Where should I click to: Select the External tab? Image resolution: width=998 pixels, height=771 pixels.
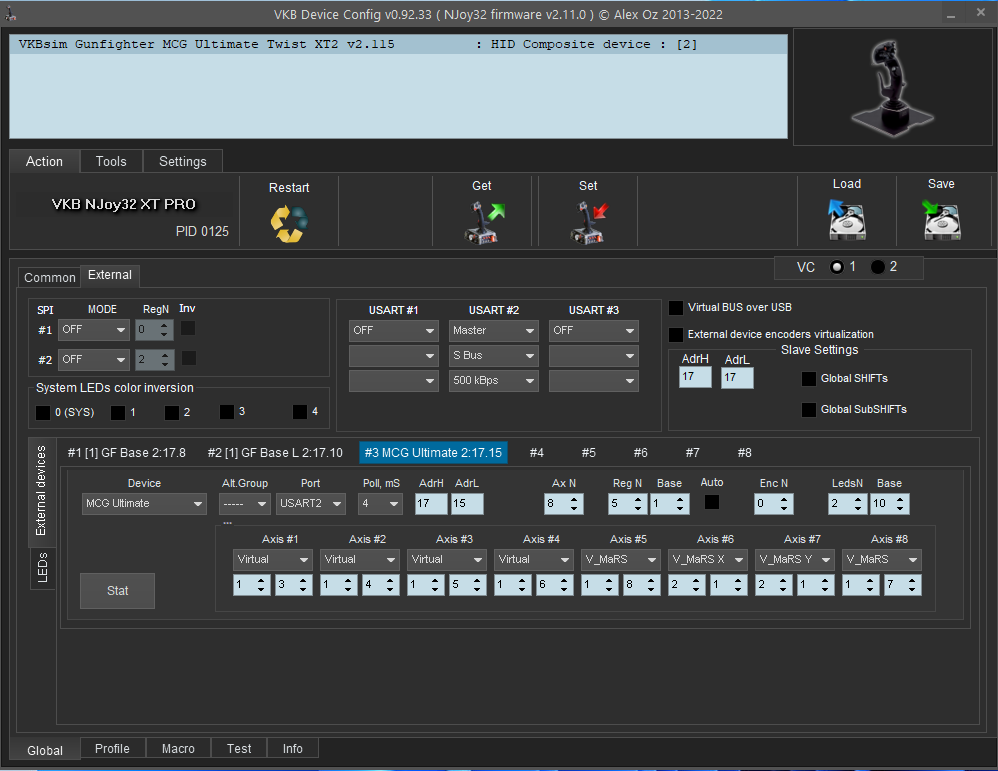(x=110, y=275)
